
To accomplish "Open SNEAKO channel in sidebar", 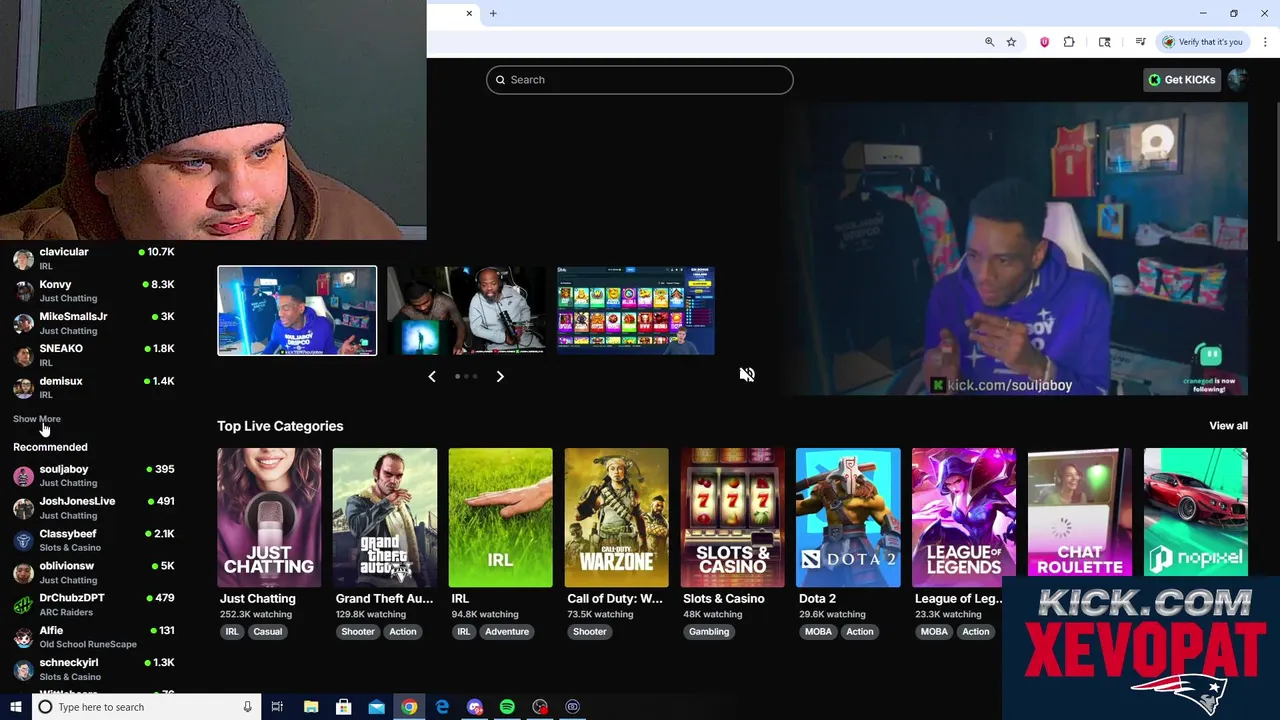I will tap(94, 355).
